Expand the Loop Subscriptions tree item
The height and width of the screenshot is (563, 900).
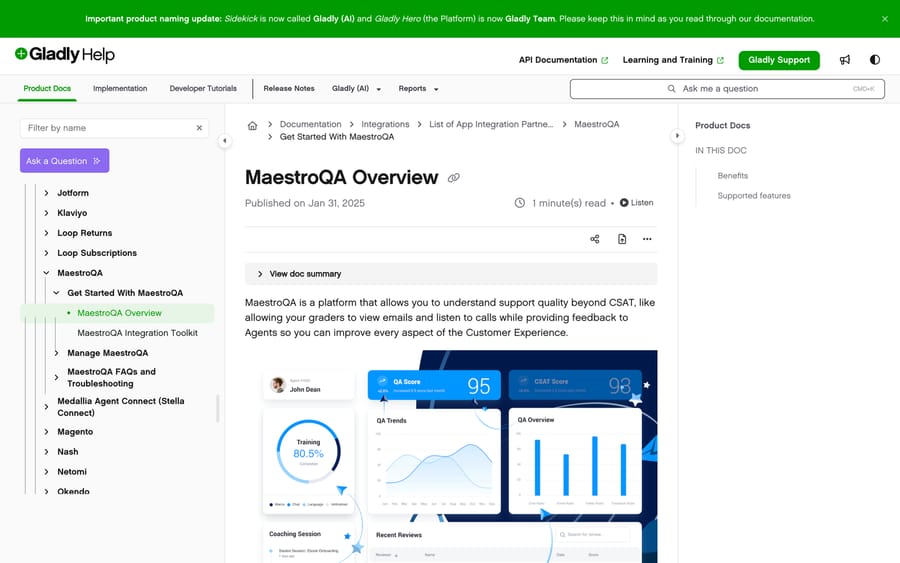click(x=46, y=253)
